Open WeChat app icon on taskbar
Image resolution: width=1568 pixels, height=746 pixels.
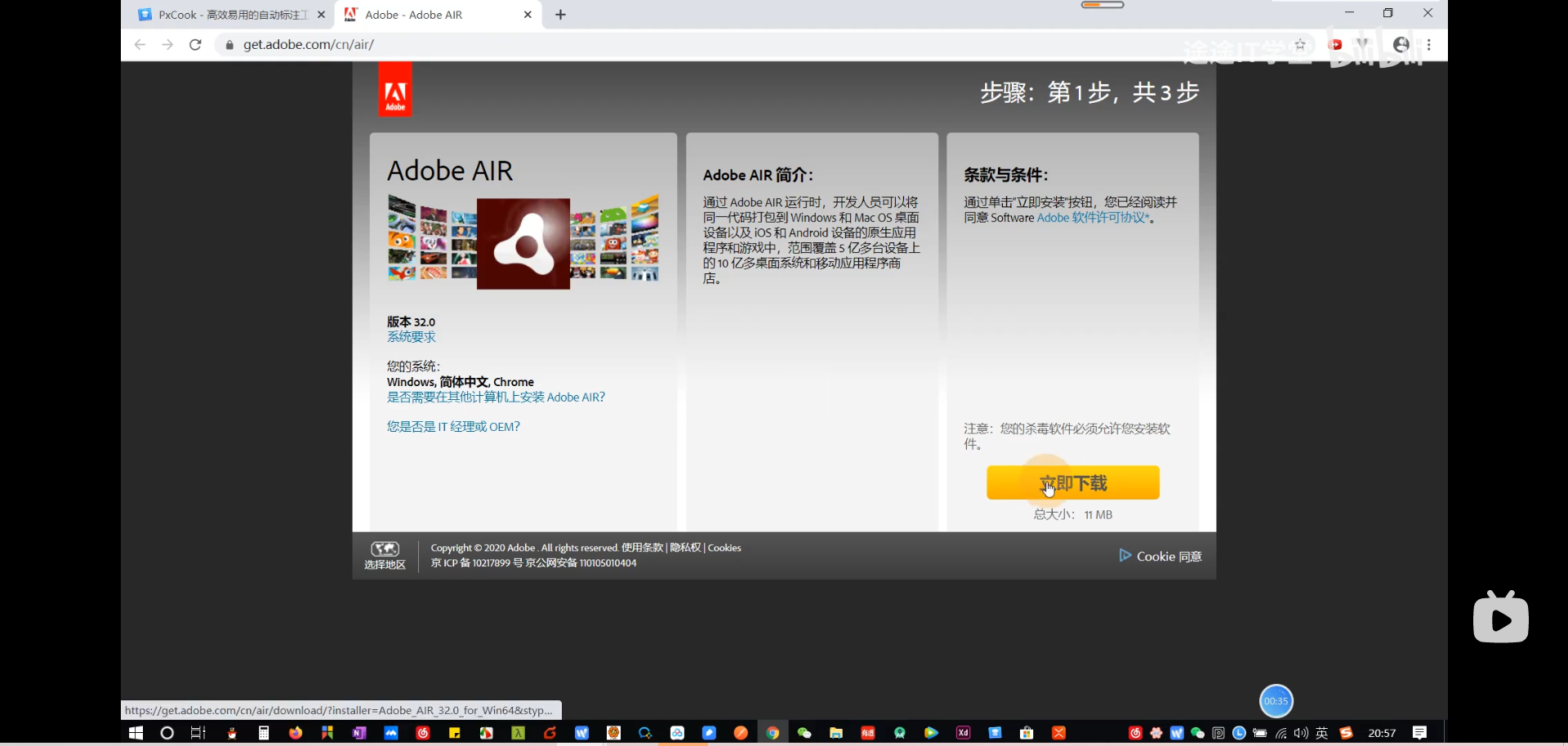point(804,733)
